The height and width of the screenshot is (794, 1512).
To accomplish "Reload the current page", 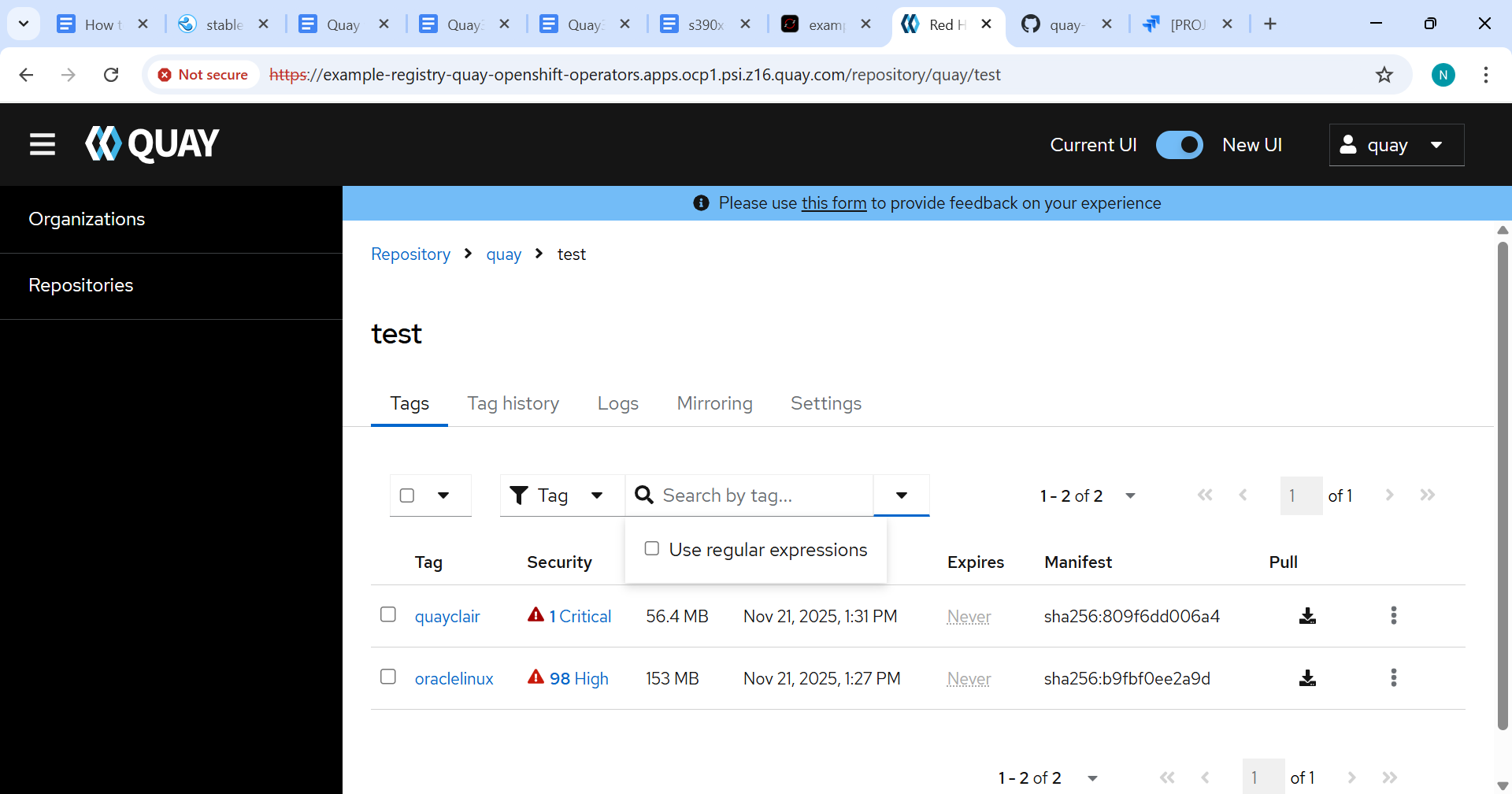I will [111, 75].
